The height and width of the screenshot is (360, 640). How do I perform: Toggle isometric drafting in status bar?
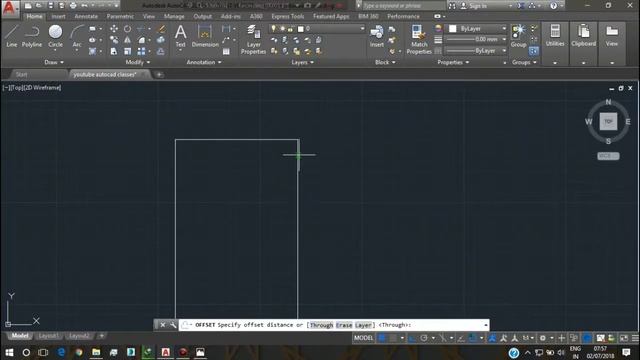[x=443, y=338]
